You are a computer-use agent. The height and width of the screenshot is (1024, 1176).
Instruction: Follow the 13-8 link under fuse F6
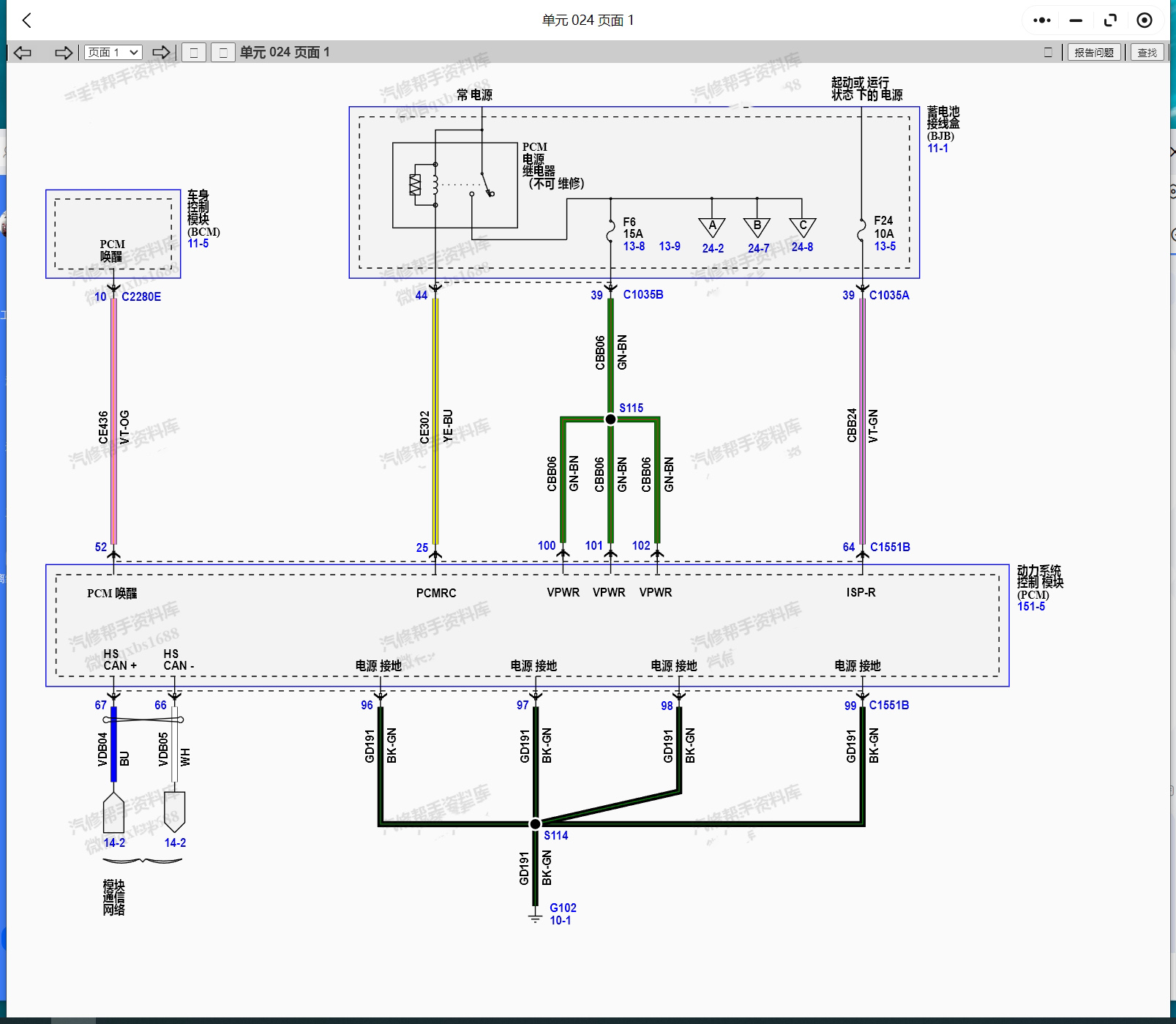pyautogui.click(x=634, y=247)
